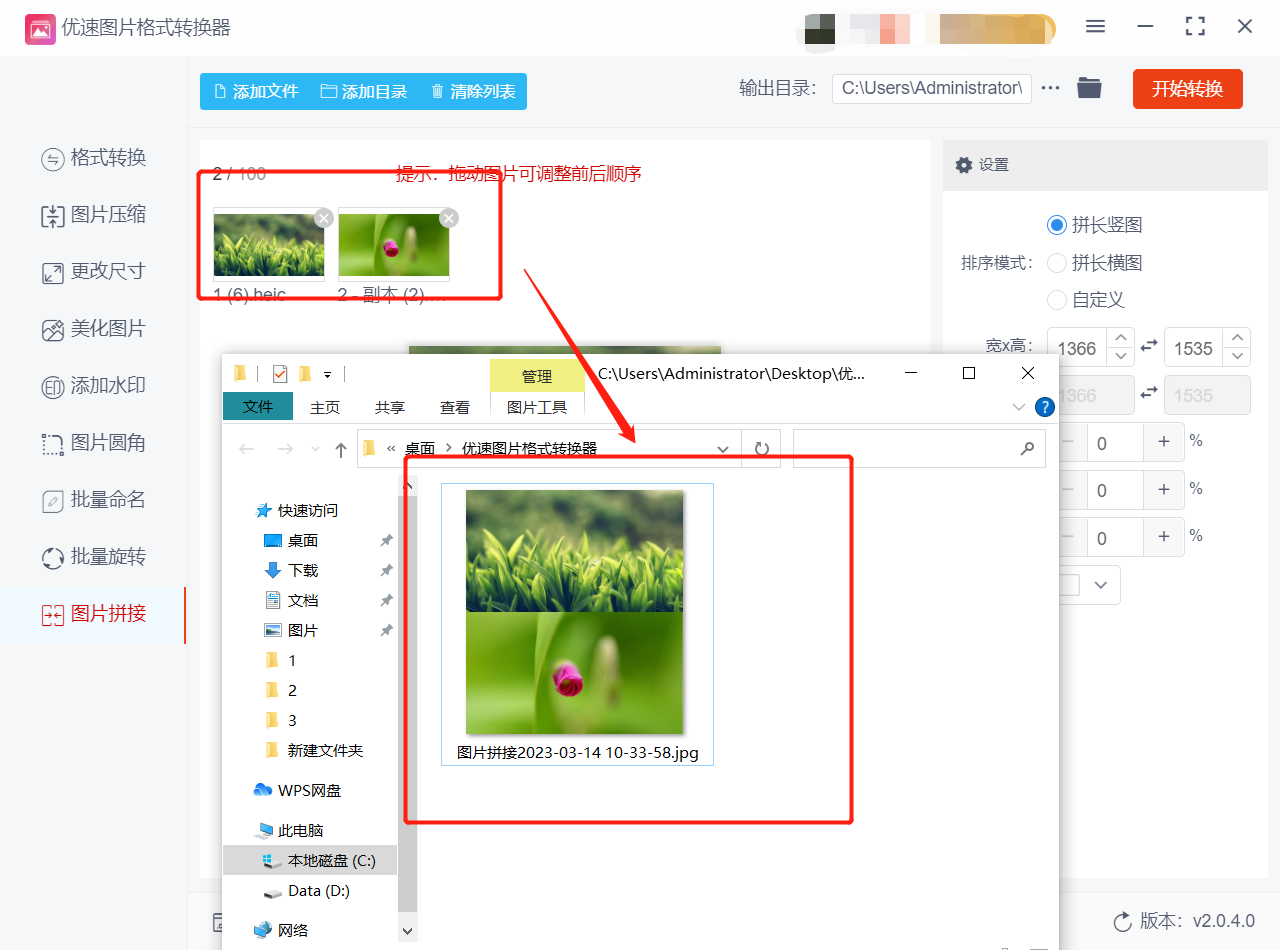This screenshot has width=1280, height=950.
Task: Click Explorer up-one-level arrow
Action: coord(341,450)
